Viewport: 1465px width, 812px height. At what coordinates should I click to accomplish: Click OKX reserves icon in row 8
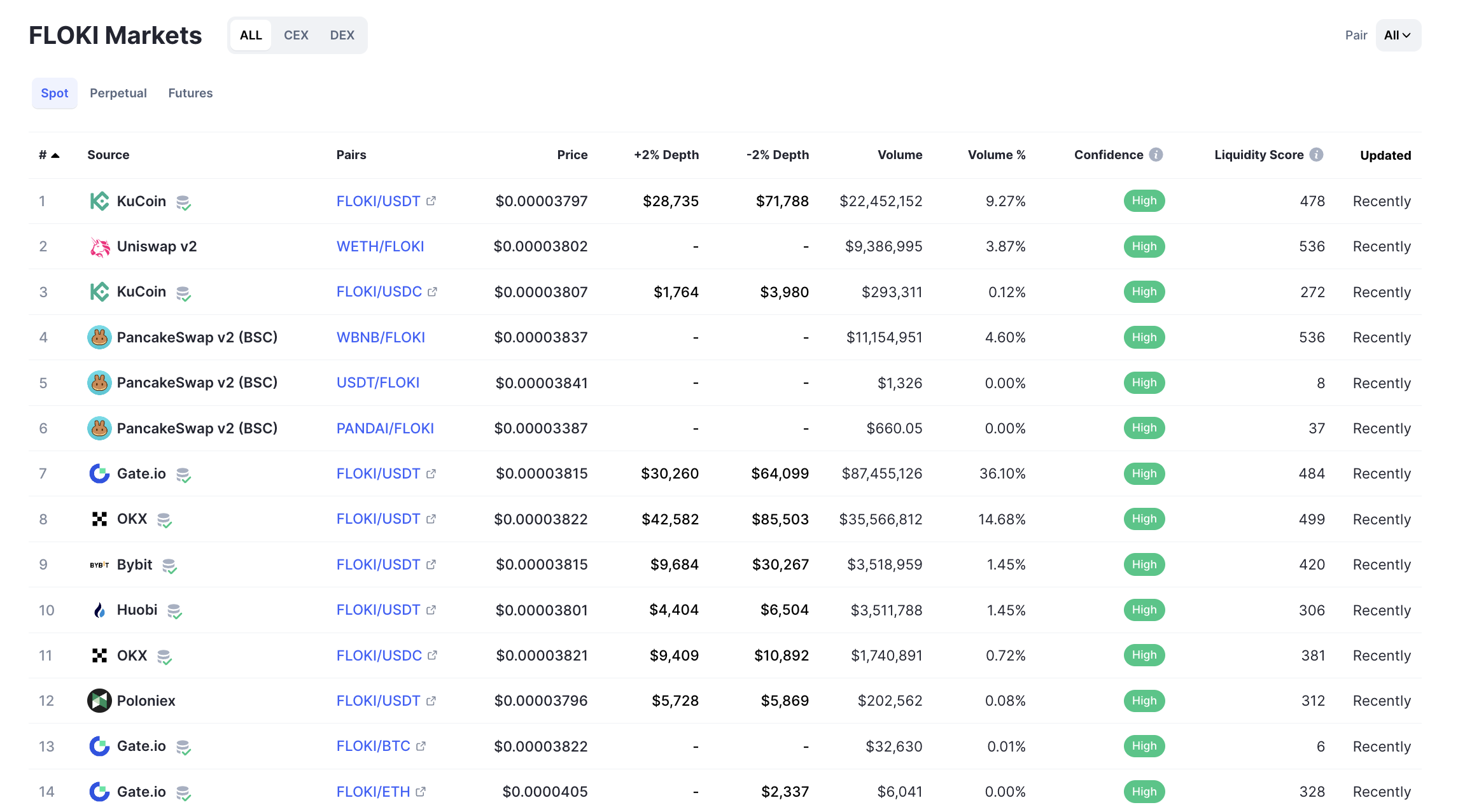click(x=164, y=520)
